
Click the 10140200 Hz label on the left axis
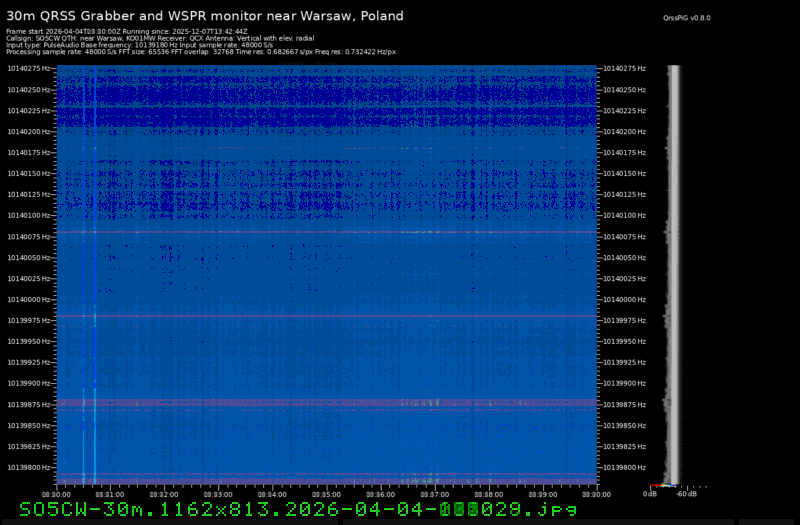tap(29, 132)
